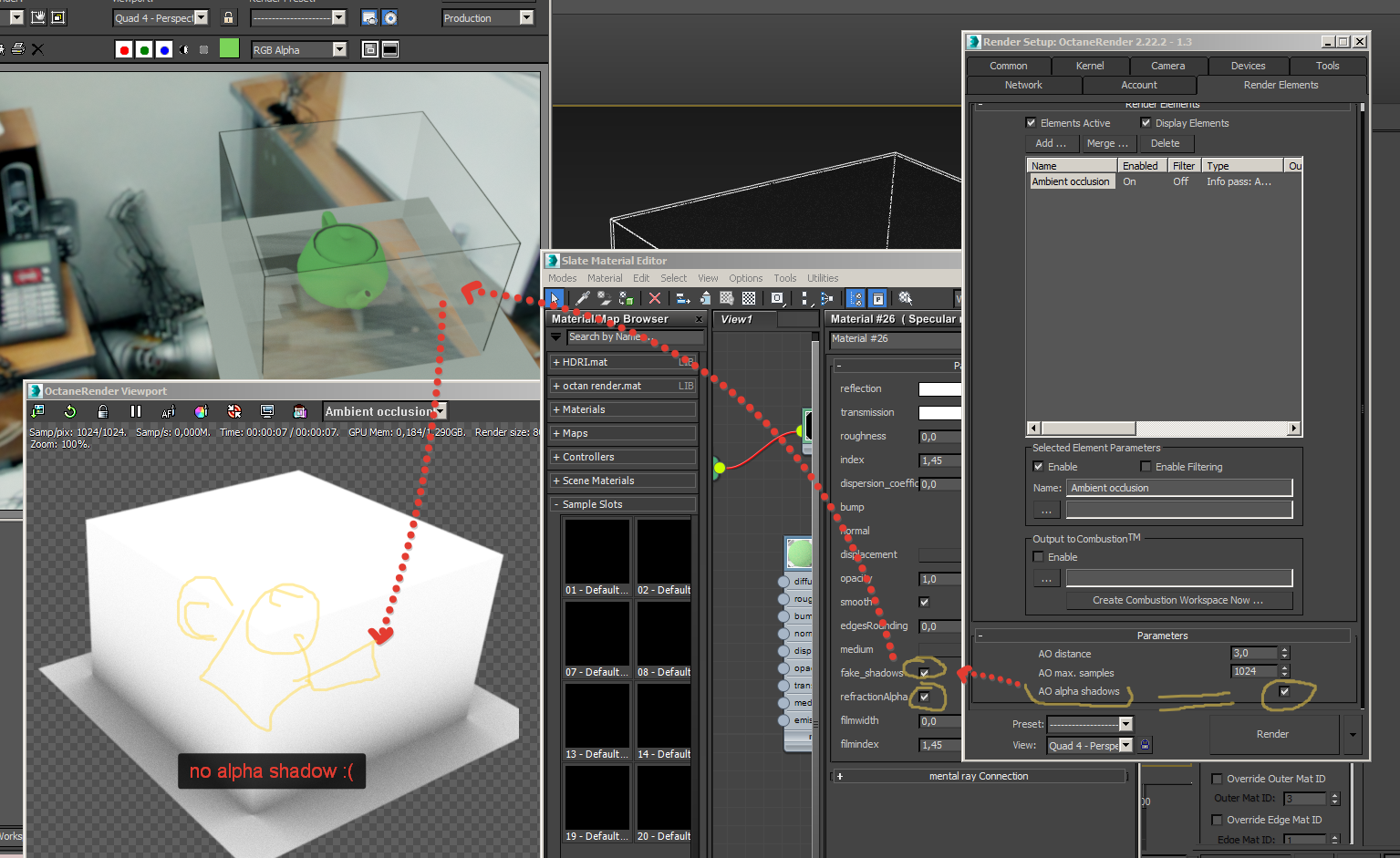Toggle the smooth checkbox in material parameters
This screenshot has width=1400, height=858.
924,602
